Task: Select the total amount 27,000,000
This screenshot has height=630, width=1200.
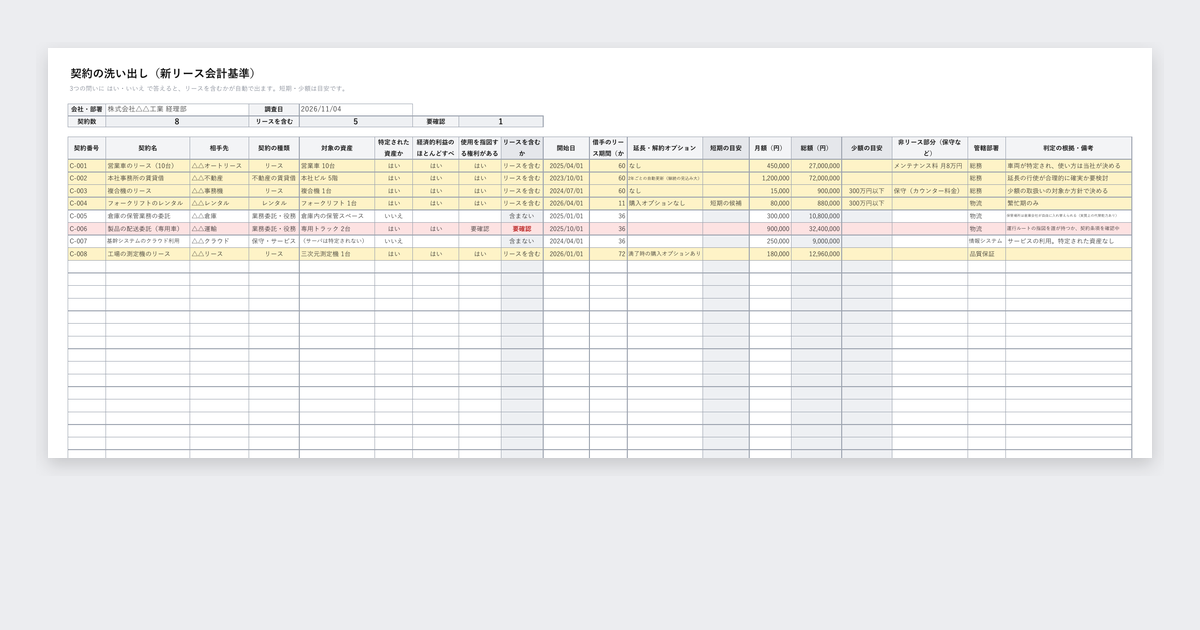Action: [x=816, y=166]
